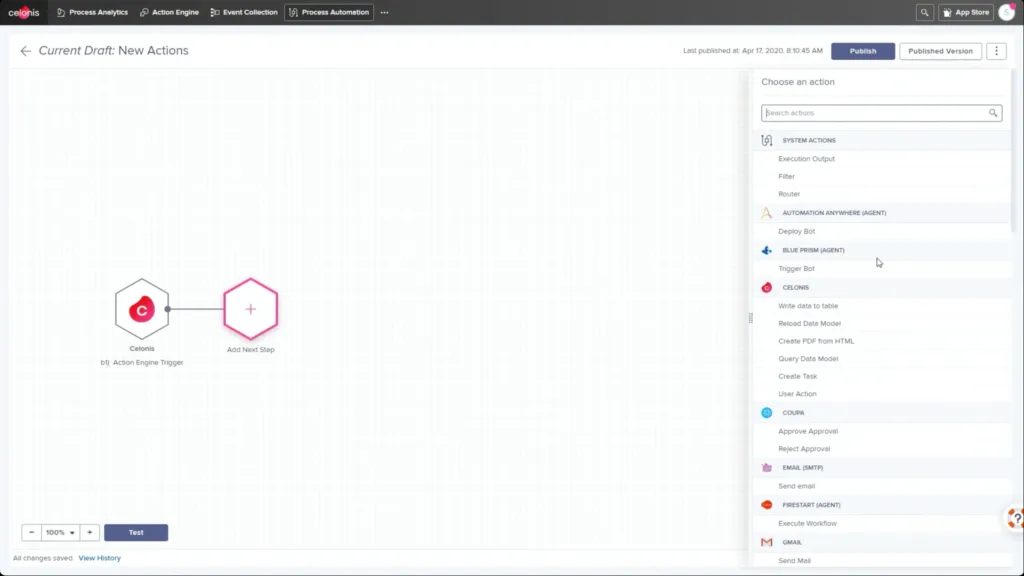
Task: Click the magnifier icon in the actions search
Action: coord(993,113)
